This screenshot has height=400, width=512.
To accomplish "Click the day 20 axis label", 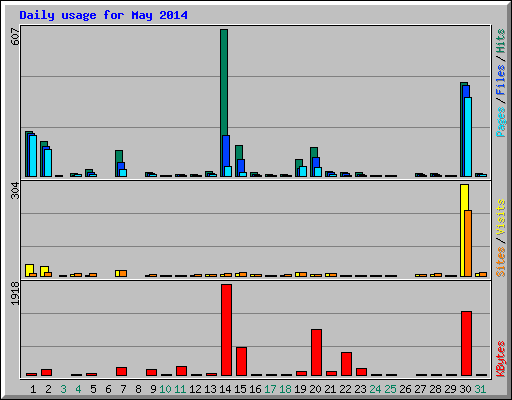I will 315,389.
